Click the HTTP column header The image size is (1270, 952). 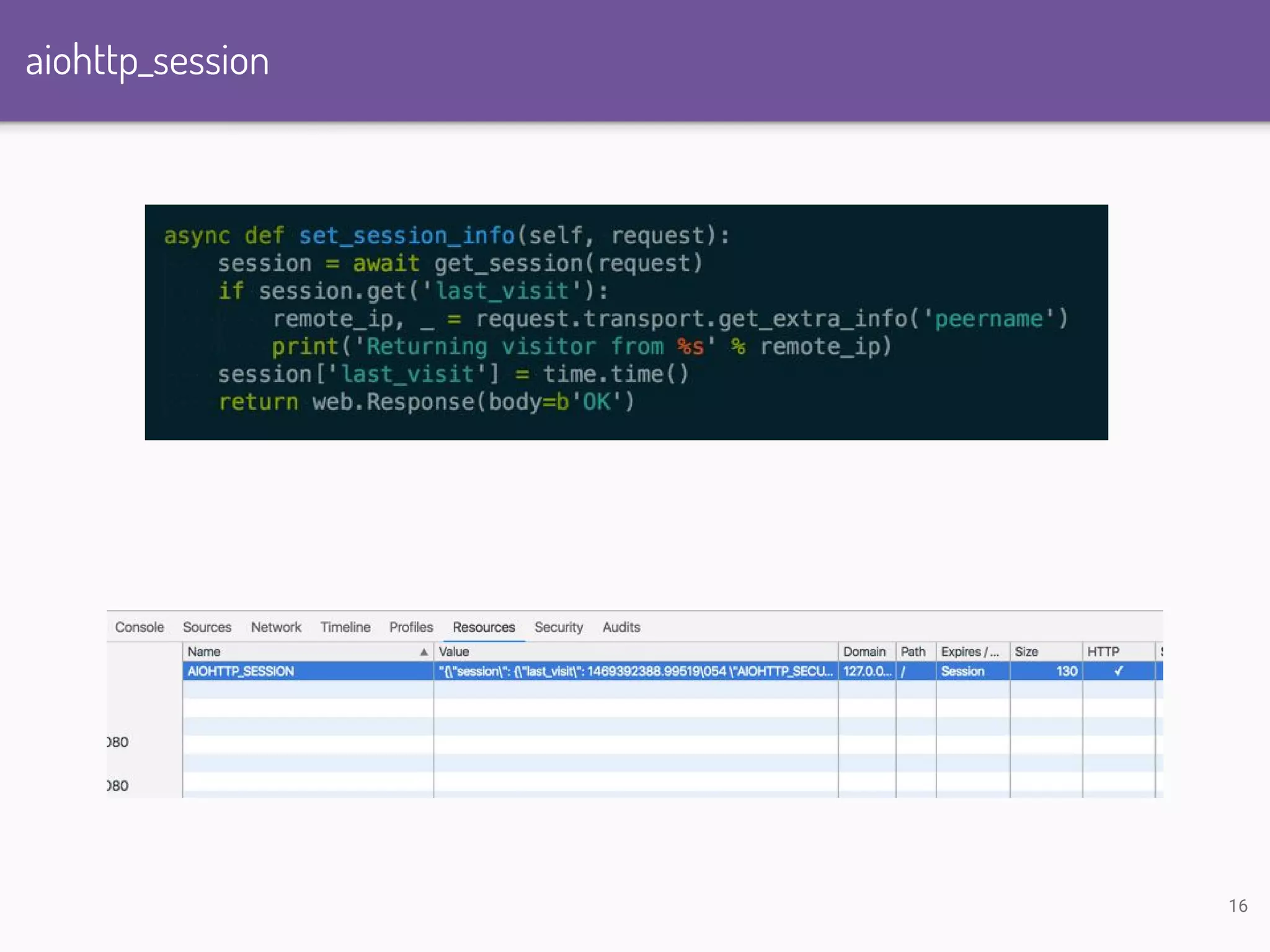(1103, 652)
